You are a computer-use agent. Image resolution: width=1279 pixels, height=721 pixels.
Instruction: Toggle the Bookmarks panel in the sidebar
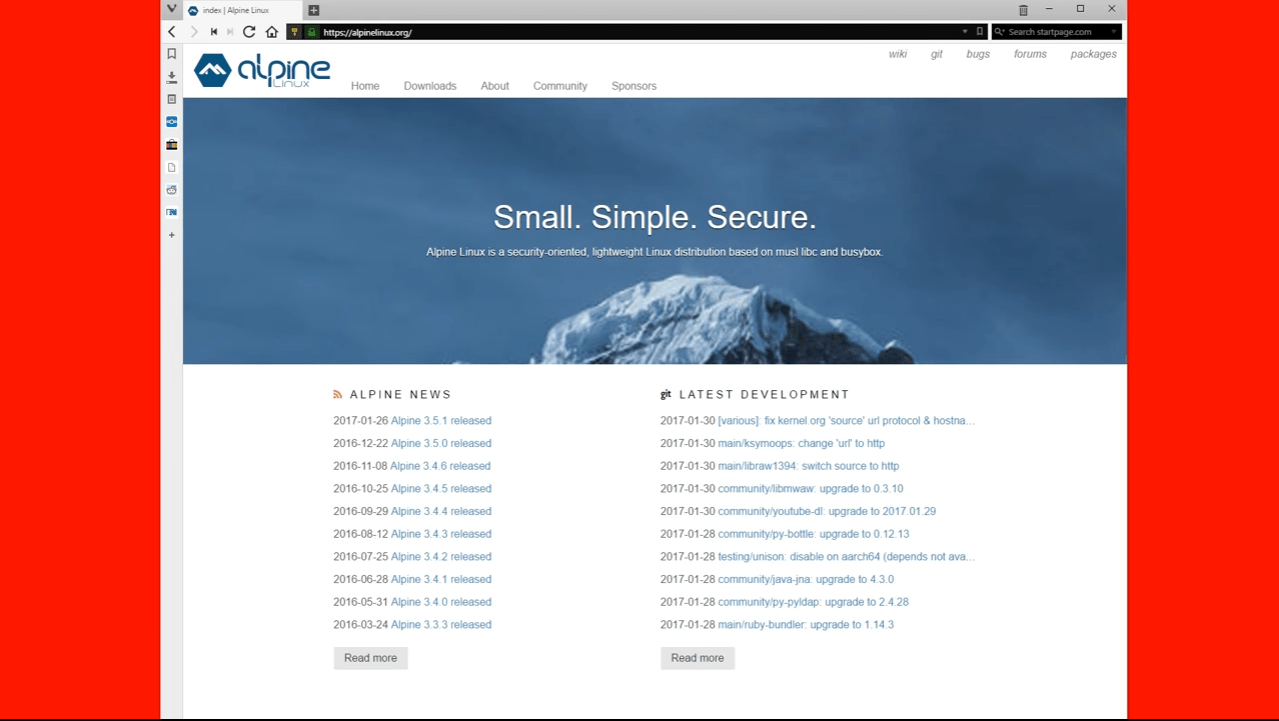coord(171,53)
